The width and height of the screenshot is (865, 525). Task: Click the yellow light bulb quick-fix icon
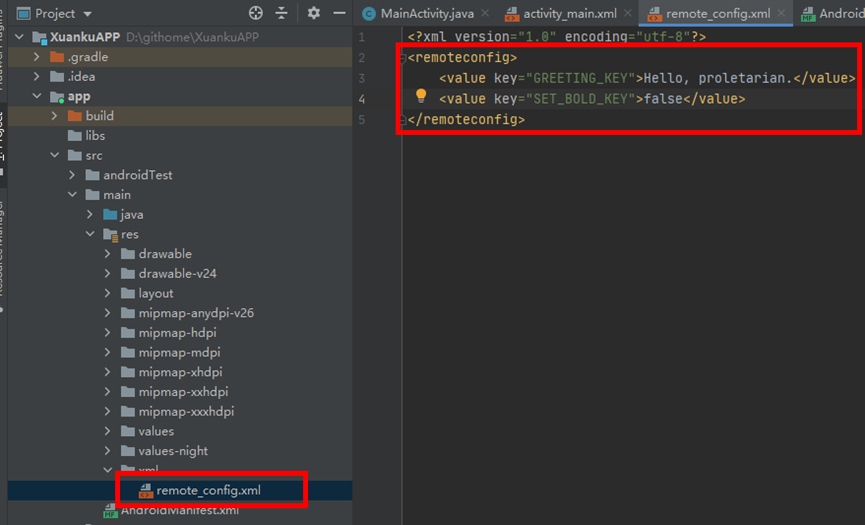pos(421,96)
